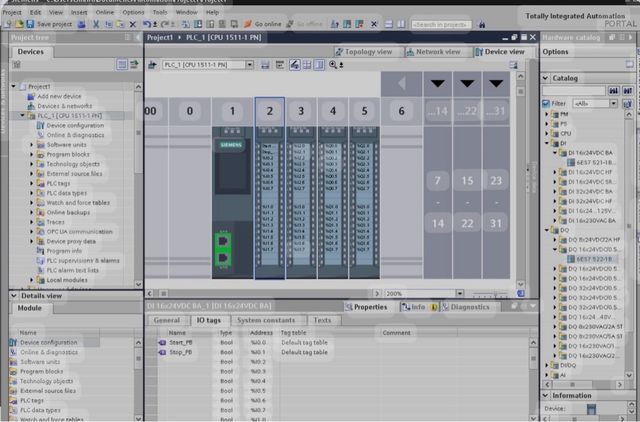This screenshot has height=422, width=640.
Task: Expand Watch and force tables node
Action: (31, 203)
